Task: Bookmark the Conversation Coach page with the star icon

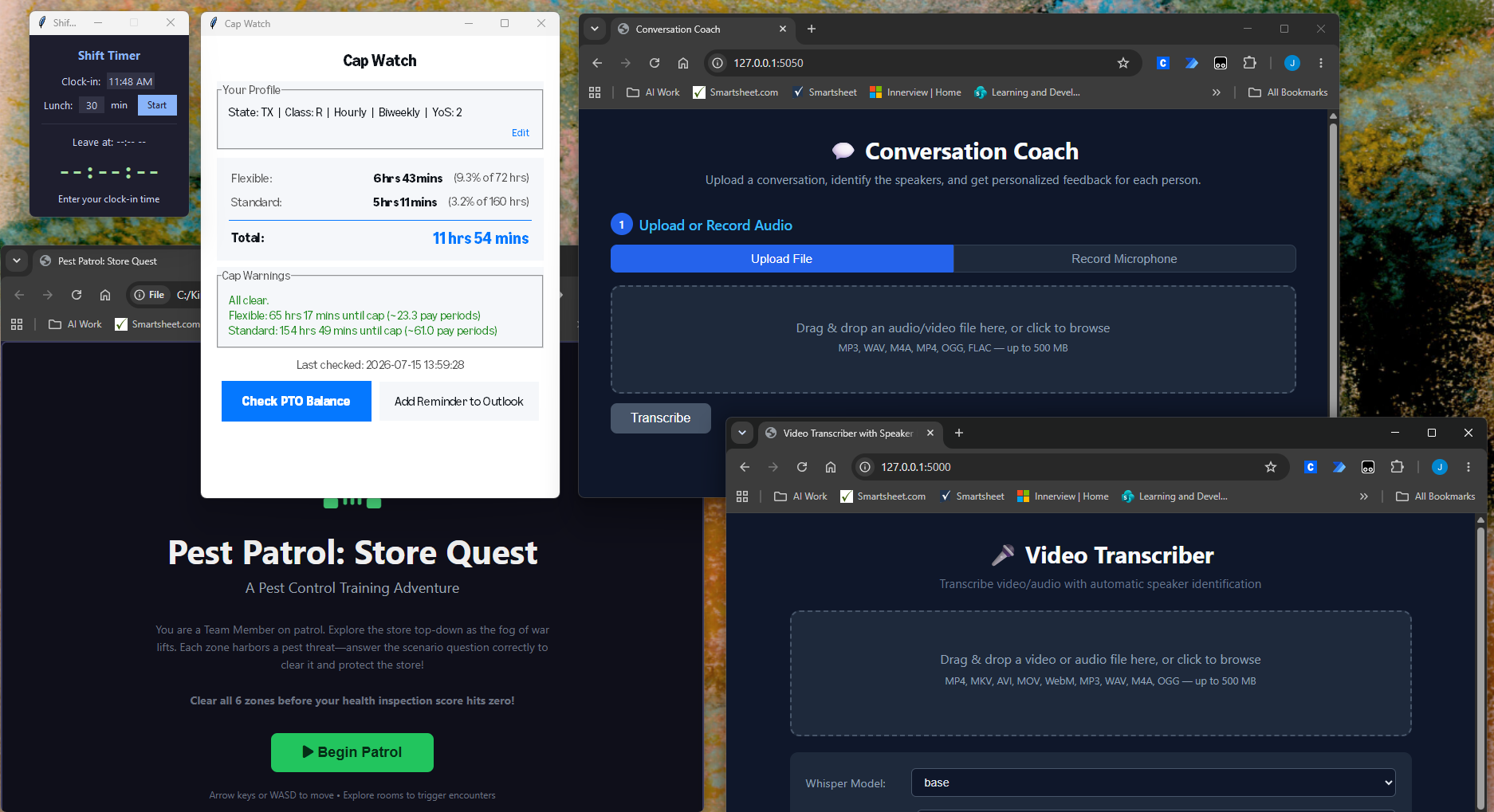Action: tap(1123, 63)
